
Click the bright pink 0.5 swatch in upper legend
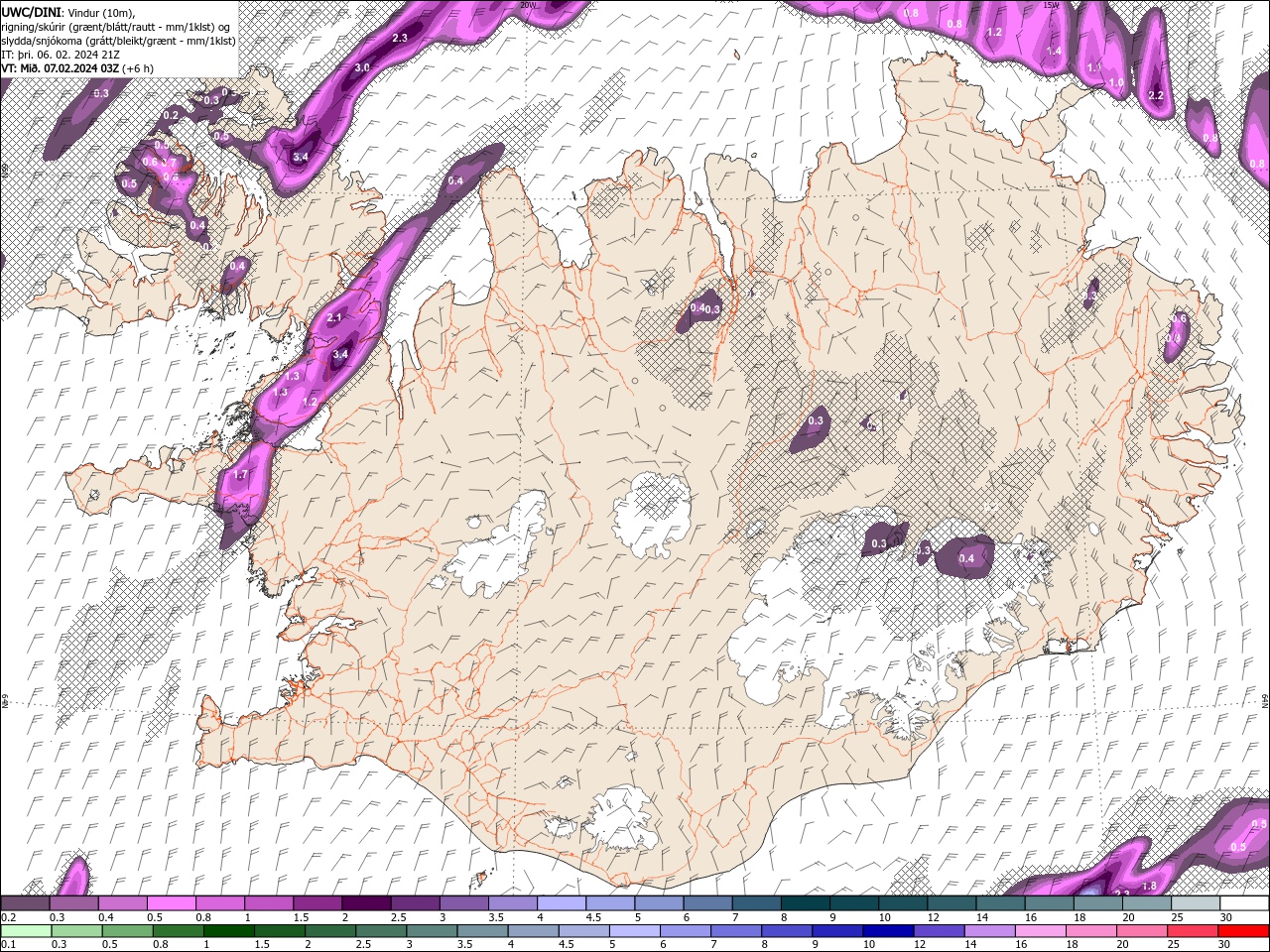tap(171, 903)
